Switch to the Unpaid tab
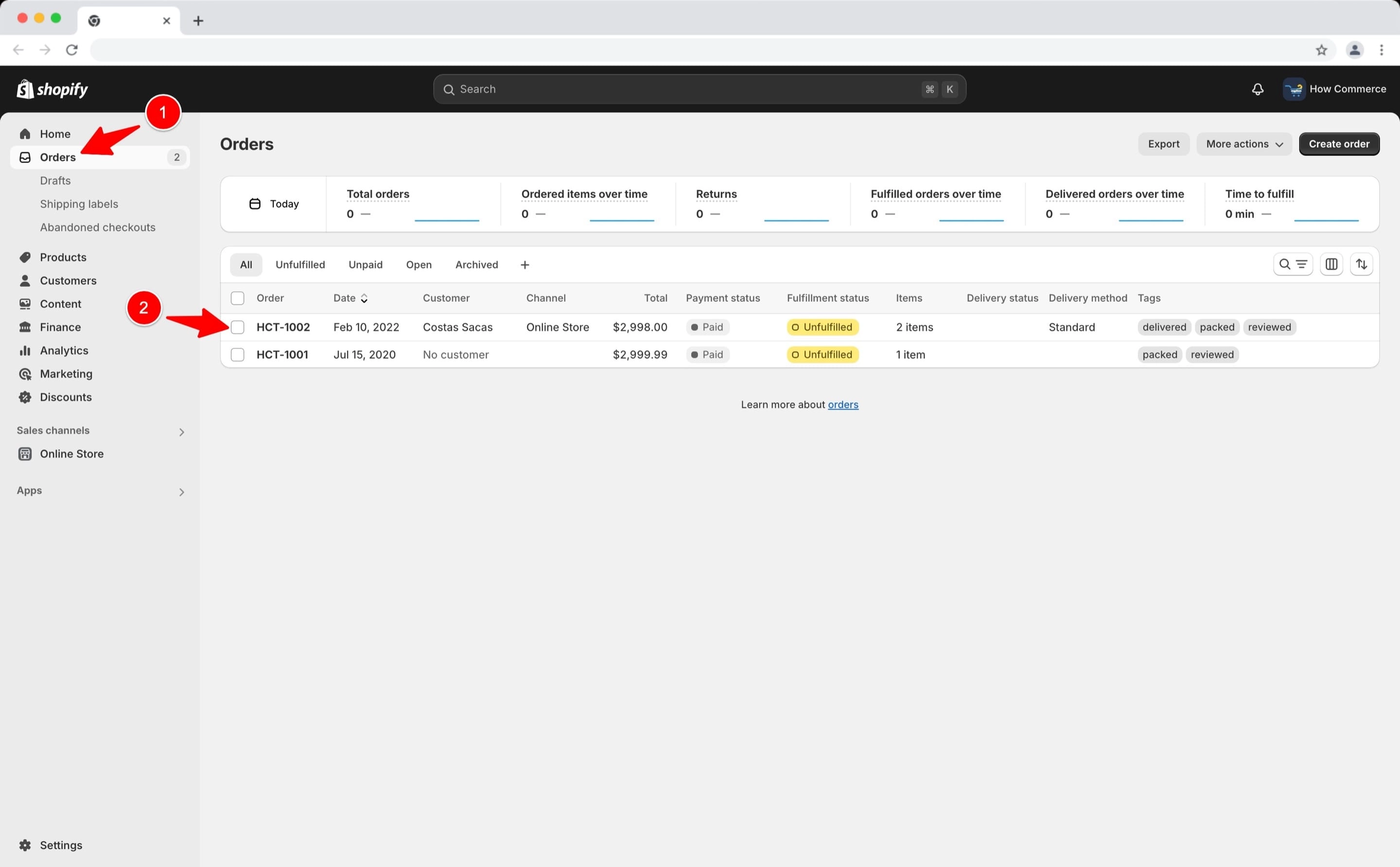Image resolution: width=1400 pixels, height=867 pixels. pos(366,264)
